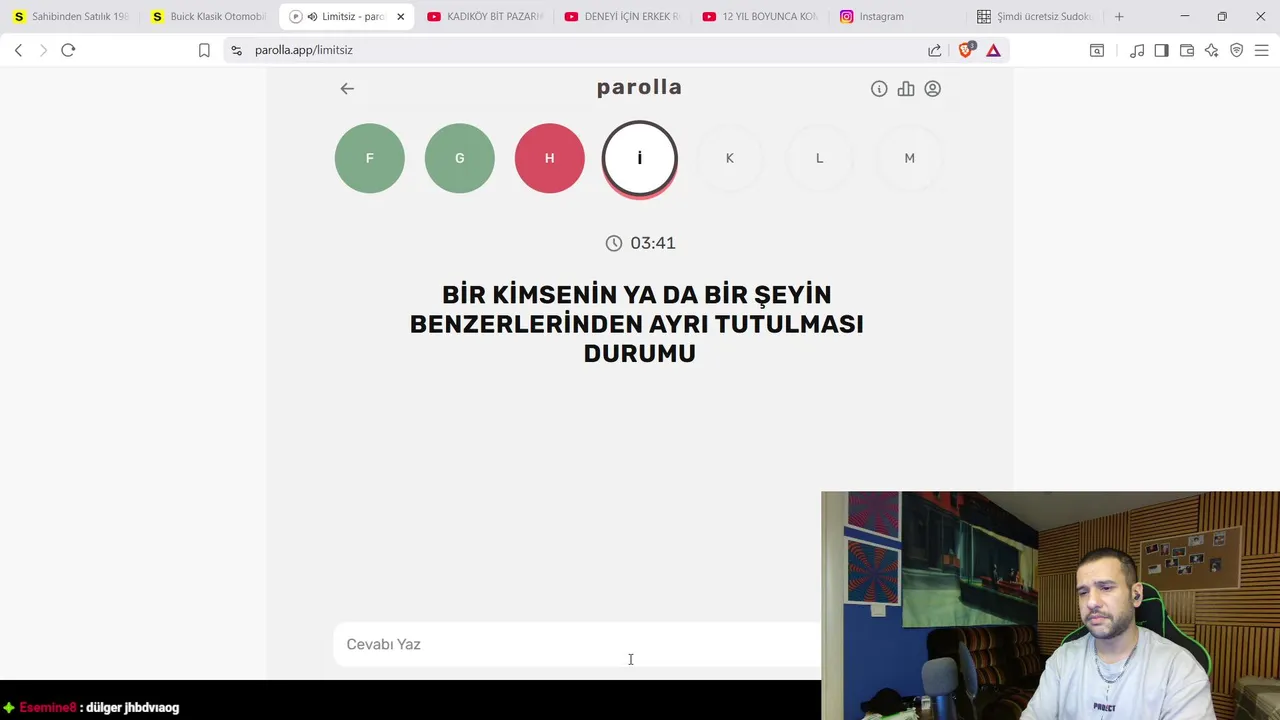Screen dimensions: 1280x720
Task: Select the red H letter circle
Action: 550,158
